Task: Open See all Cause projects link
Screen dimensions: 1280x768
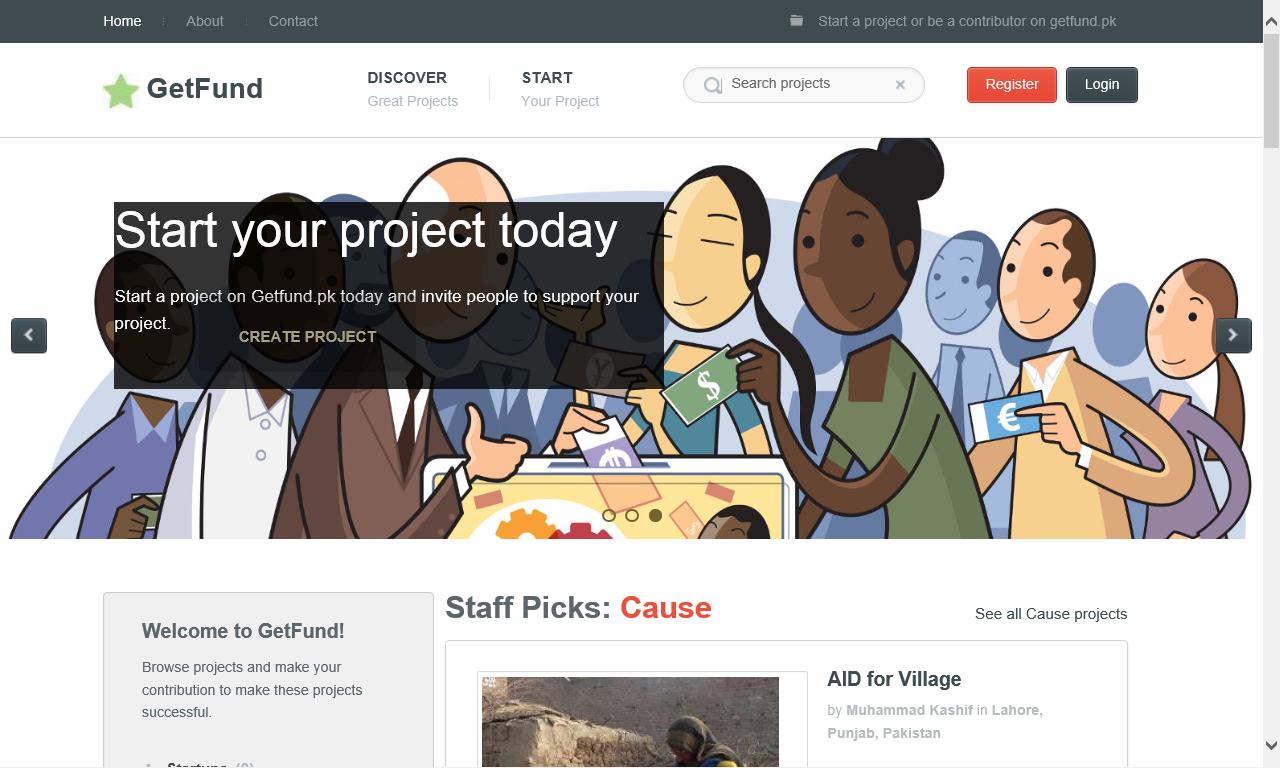Action: 1051,614
